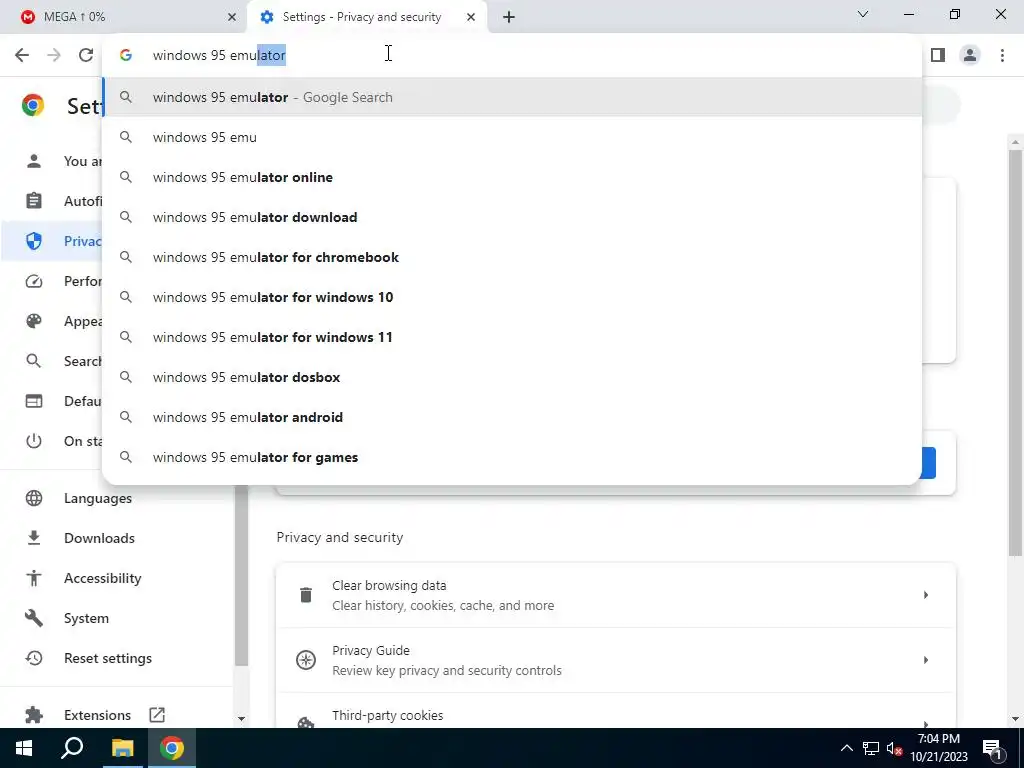Open Autofill clipboard icon in sidebar

34,200
